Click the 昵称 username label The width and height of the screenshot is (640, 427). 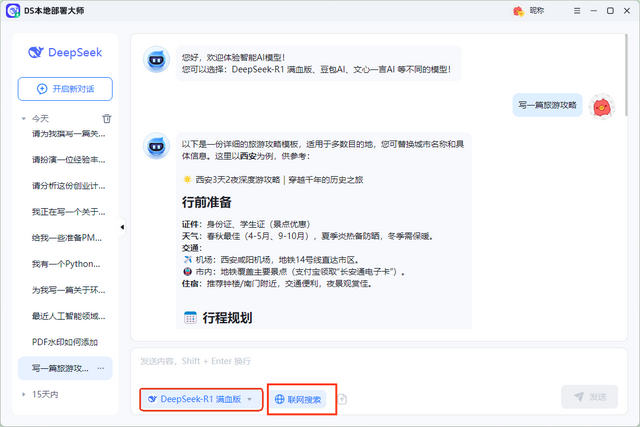coord(537,11)
